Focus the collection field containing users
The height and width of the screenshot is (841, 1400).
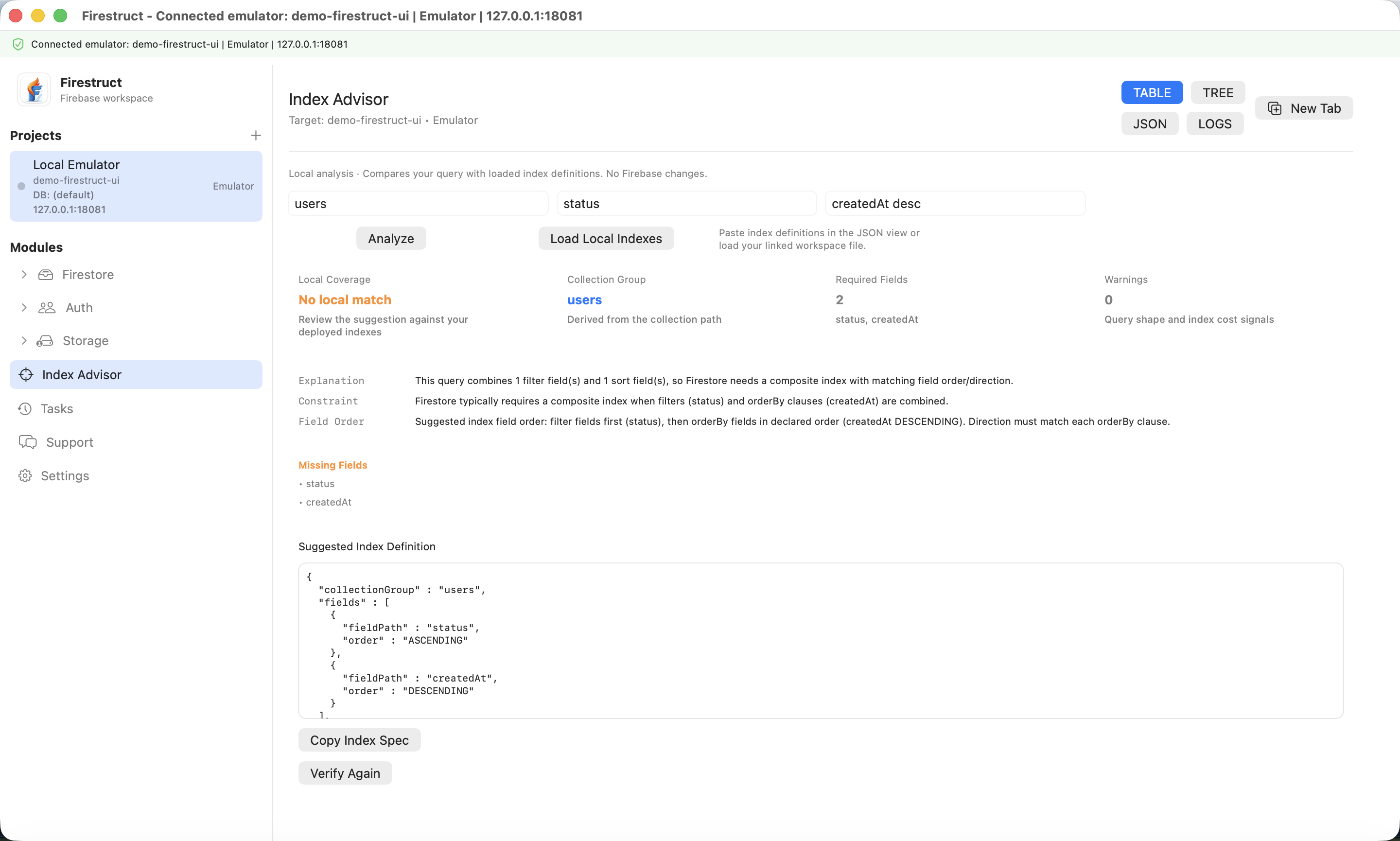(418, 204)
